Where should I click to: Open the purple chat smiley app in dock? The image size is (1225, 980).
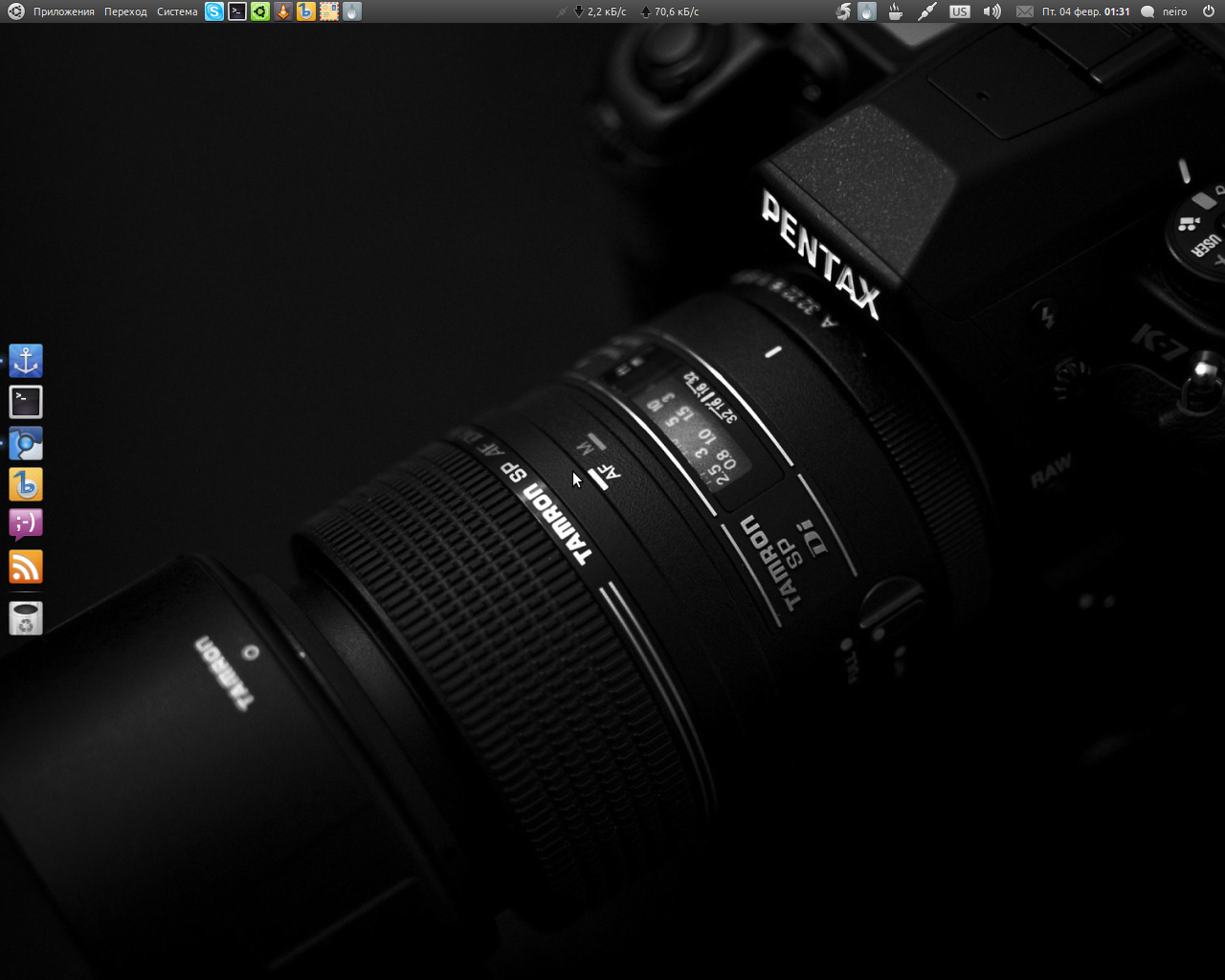tap(26, 524)
